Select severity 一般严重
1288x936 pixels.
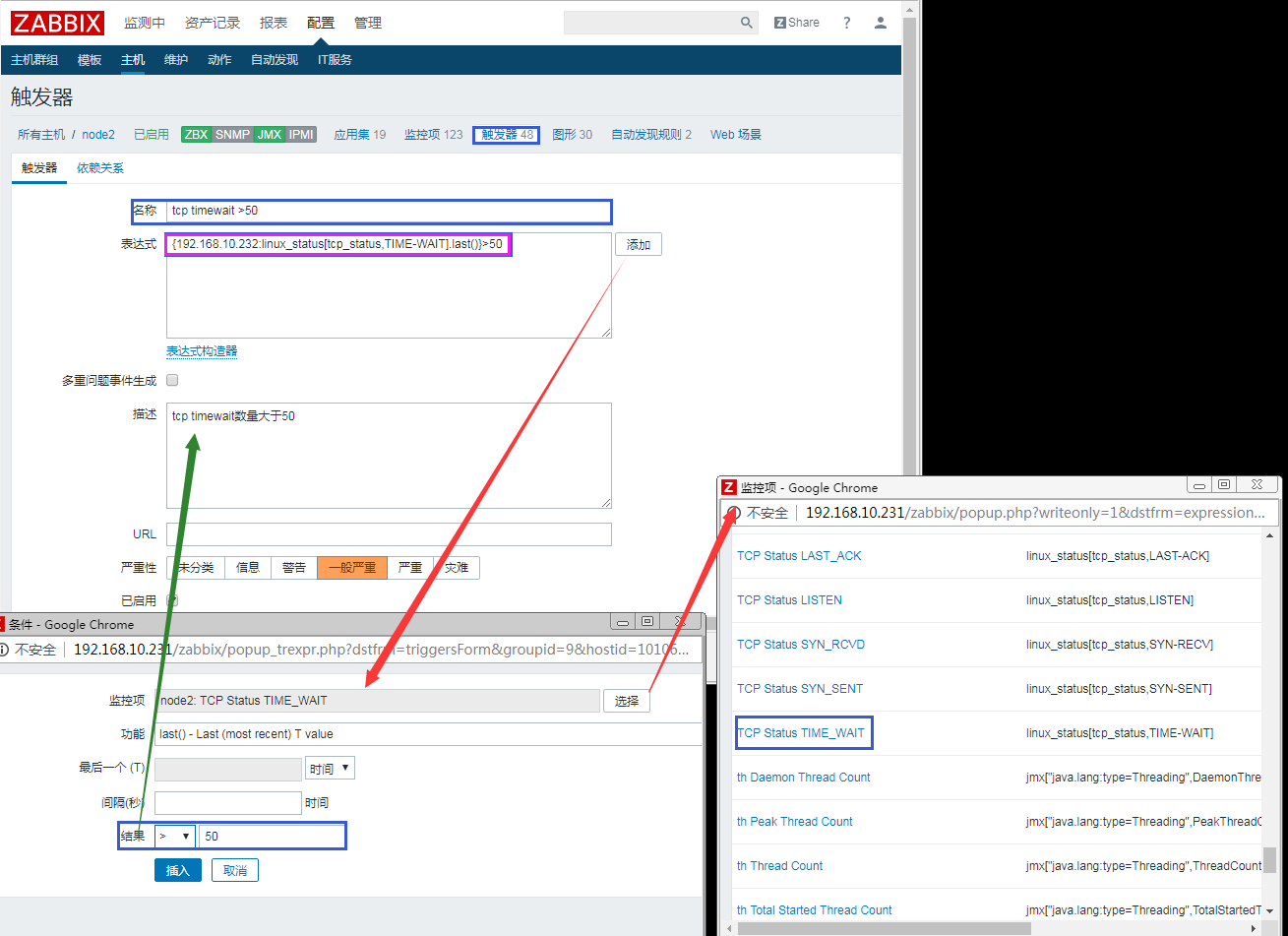click(352, 567)
